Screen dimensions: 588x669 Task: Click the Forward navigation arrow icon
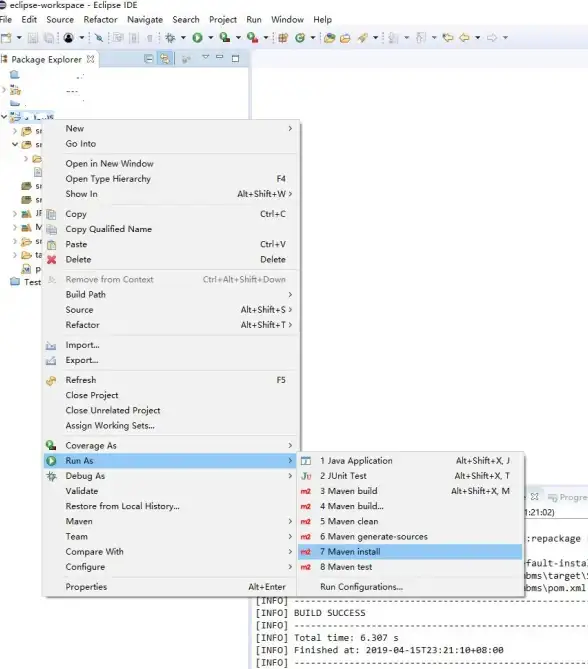492,38
